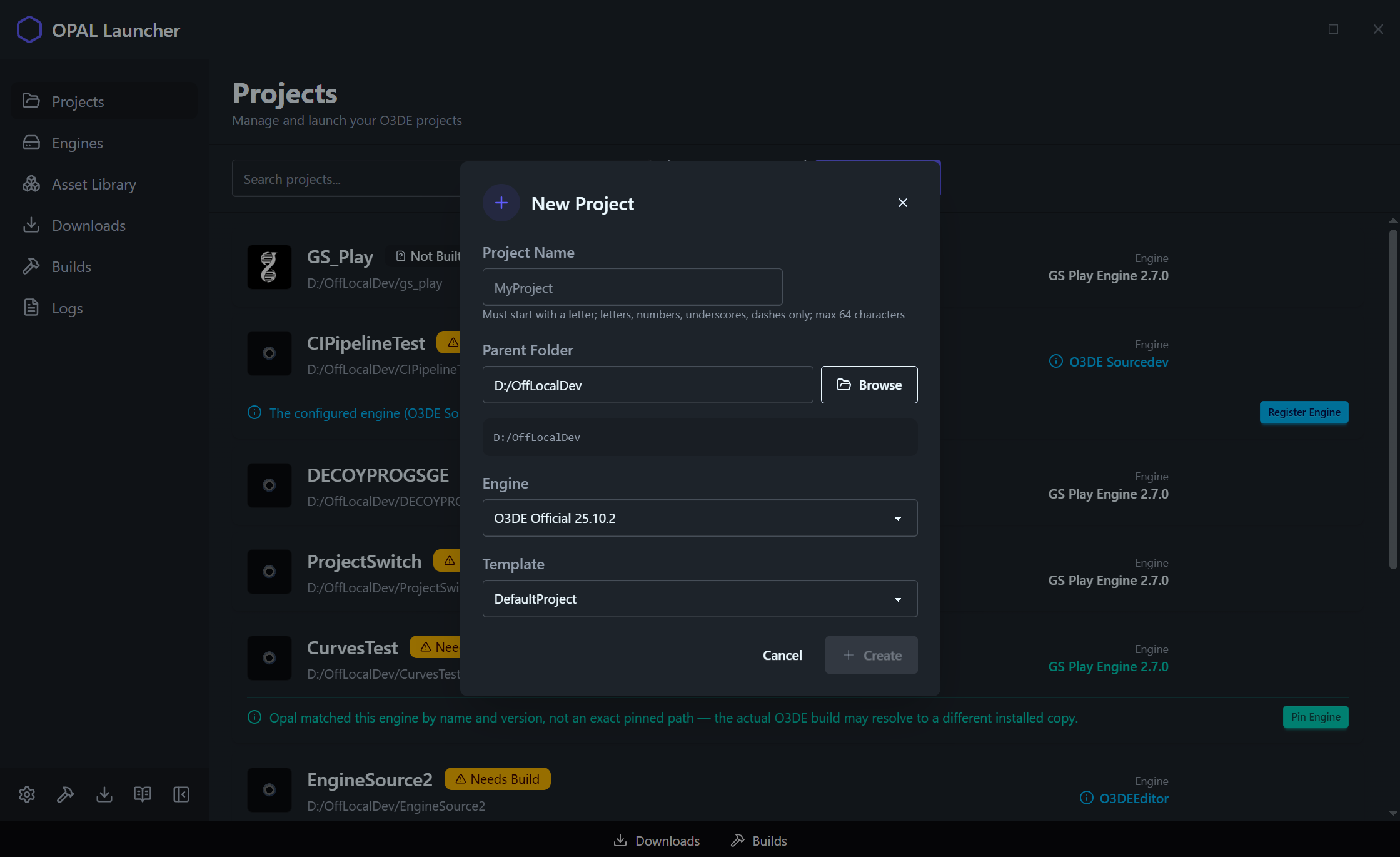Click the hammer icon in the bottom sidebar toolbar
The image size is (1400, 857).
(x=66, y=794)
